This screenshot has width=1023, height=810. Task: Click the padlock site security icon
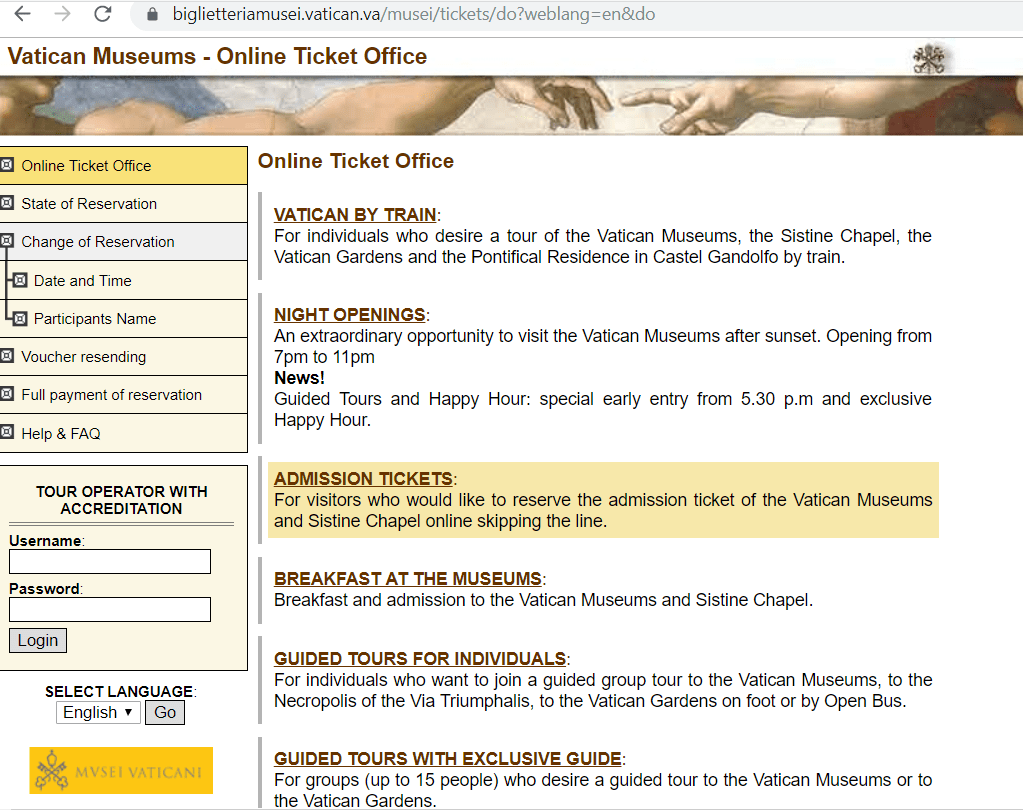[152, 14]
